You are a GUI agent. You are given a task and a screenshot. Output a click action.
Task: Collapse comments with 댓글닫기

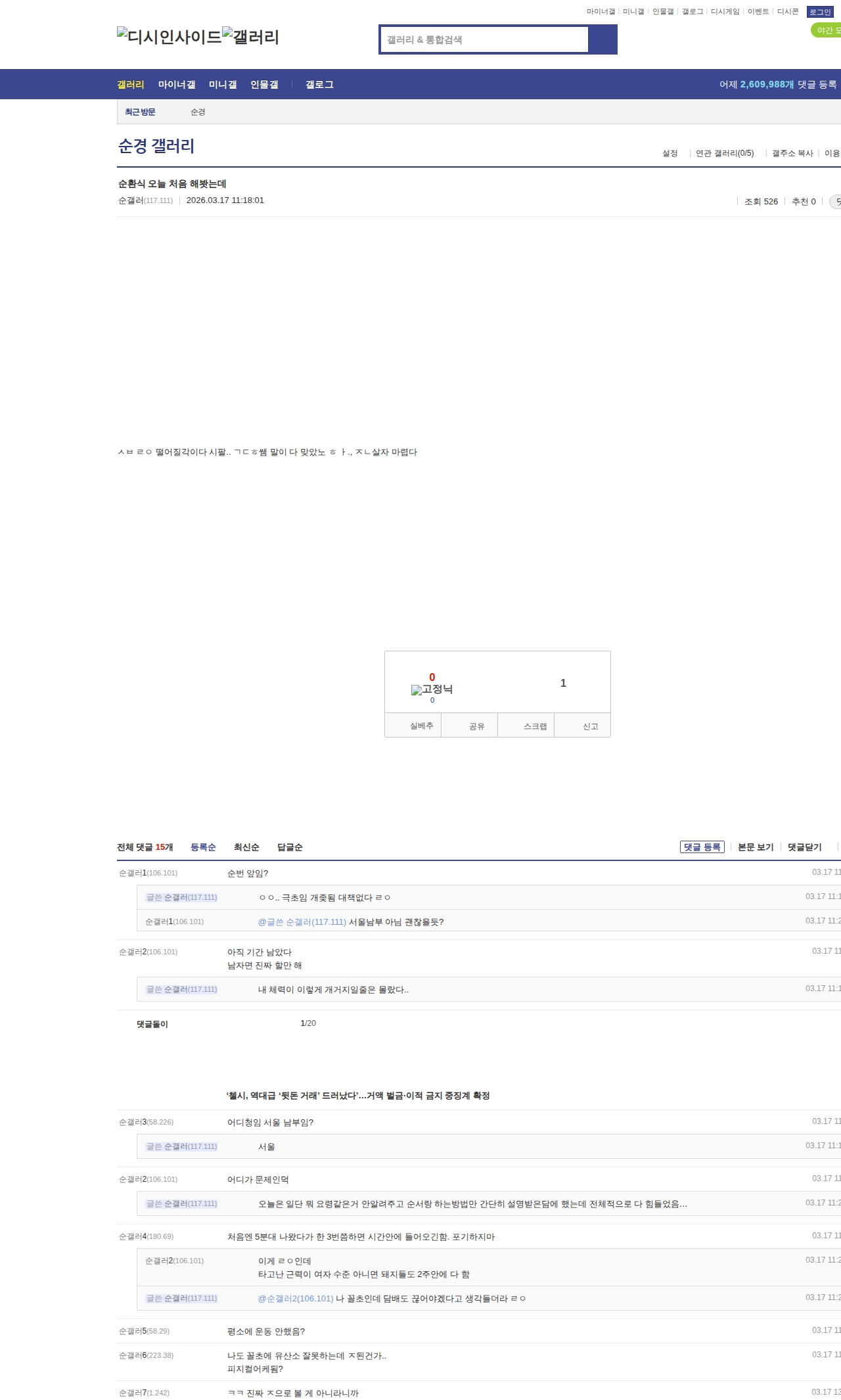click(x=804, y=847)
